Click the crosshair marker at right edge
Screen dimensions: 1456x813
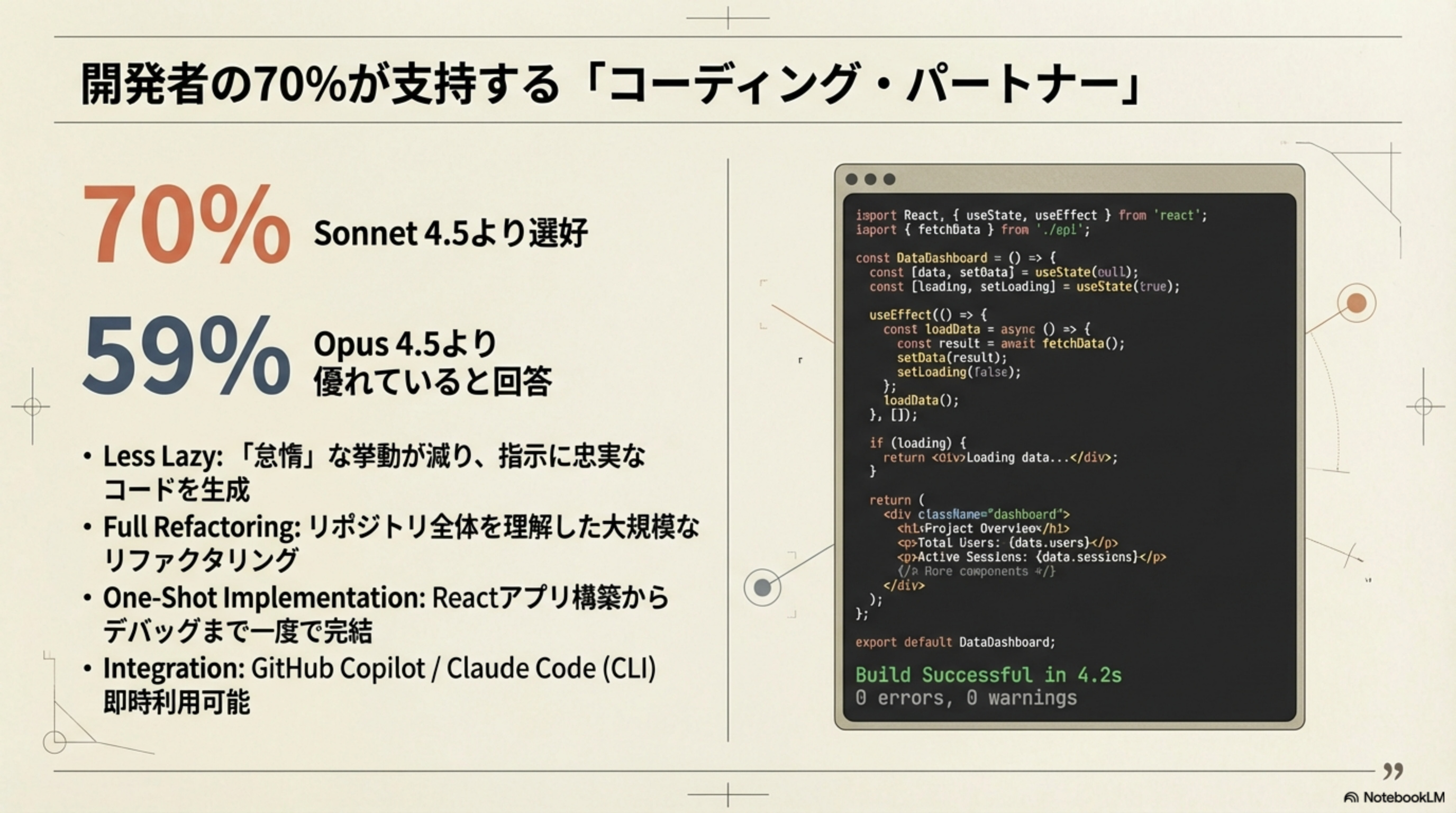[1423, 406]
